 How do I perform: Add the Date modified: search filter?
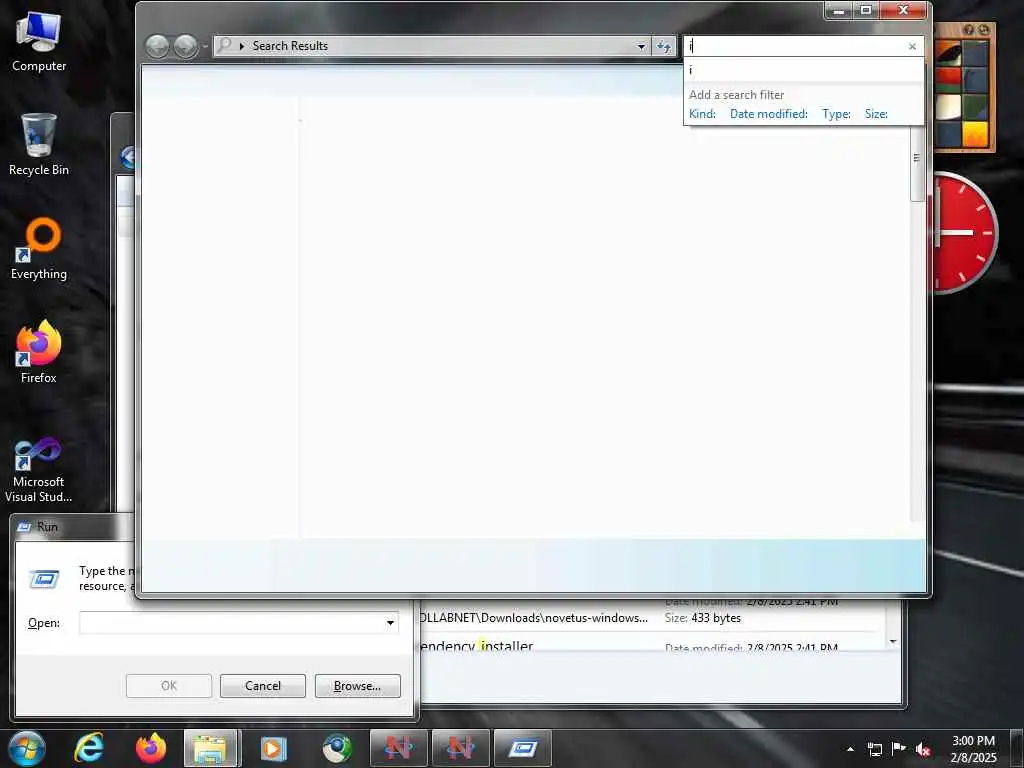[769, 114]
